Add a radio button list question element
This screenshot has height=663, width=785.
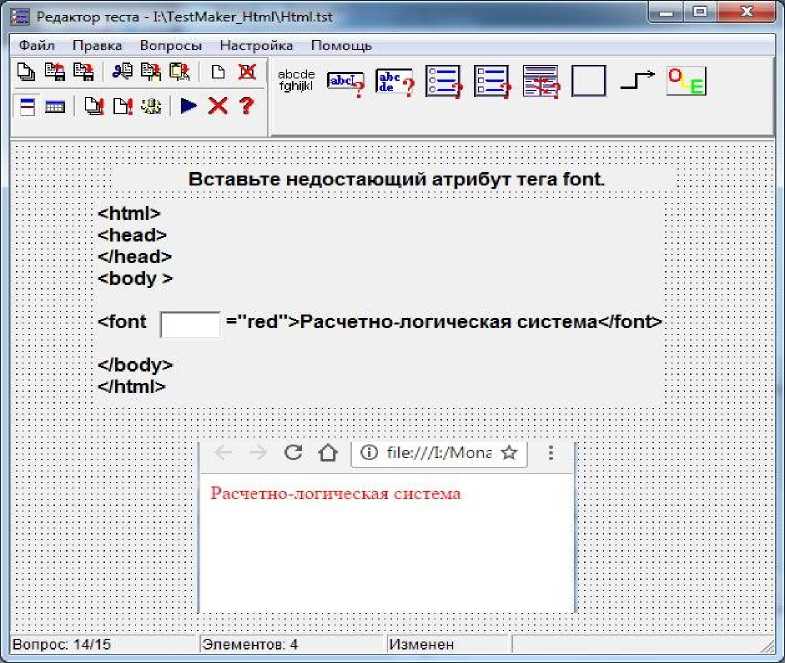point(444,82)
